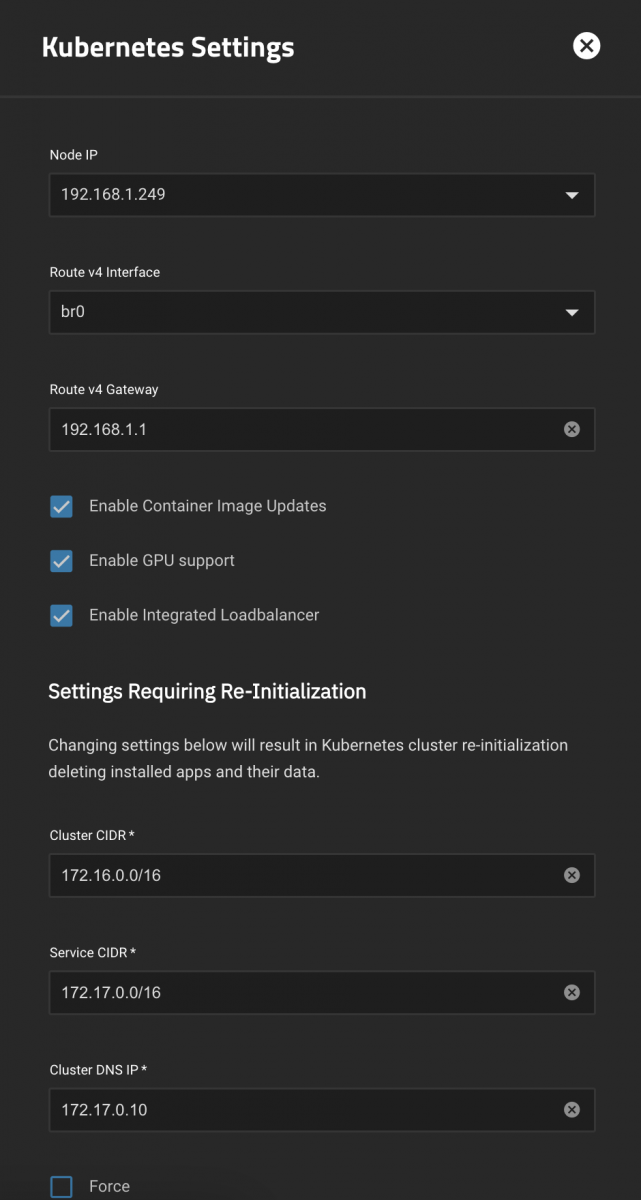Image resolution: width=641 pixels, height=1200 pixels.
Task: Select the Settings Requiring Re-Initialization heading
Action: [207, 691]
